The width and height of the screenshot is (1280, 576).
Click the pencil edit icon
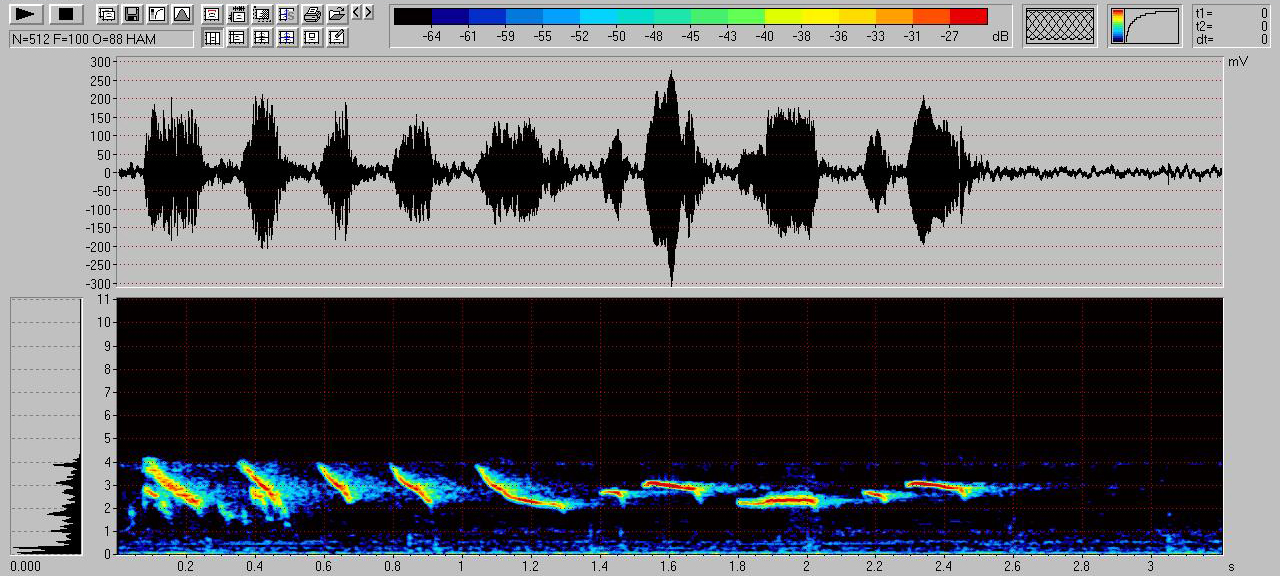pos(337,38)
